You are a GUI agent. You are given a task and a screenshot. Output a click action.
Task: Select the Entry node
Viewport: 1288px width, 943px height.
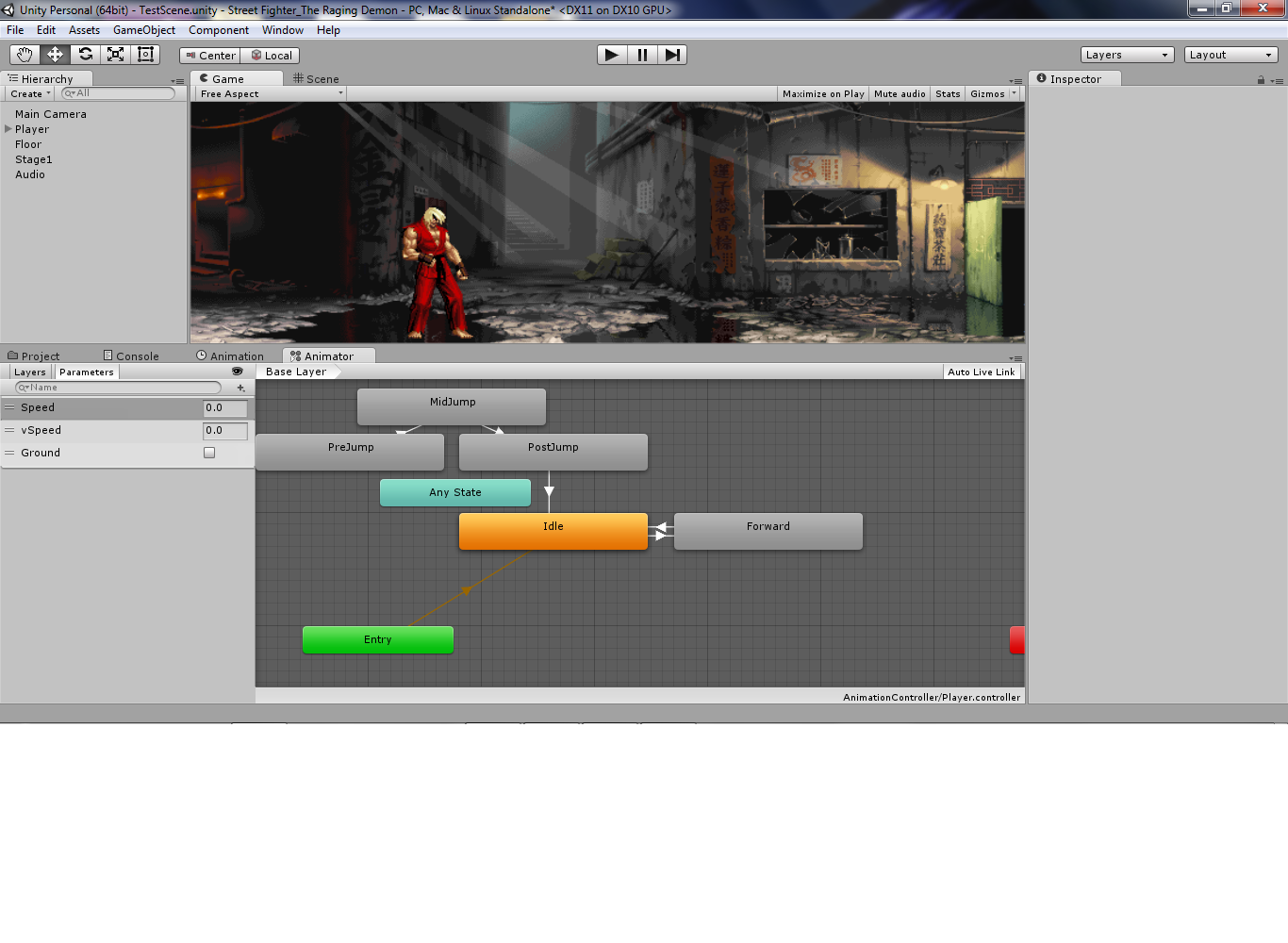378,639
